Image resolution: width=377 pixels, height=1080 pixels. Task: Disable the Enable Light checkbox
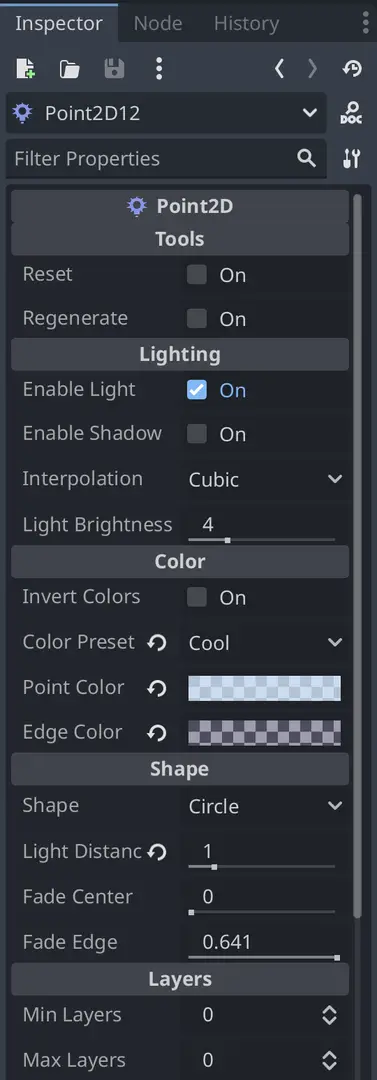click(197, 390)
